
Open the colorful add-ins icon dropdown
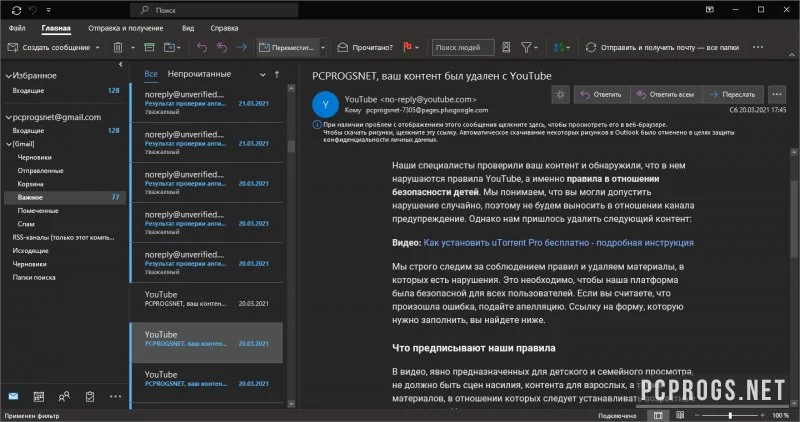[x=562, y=47]
